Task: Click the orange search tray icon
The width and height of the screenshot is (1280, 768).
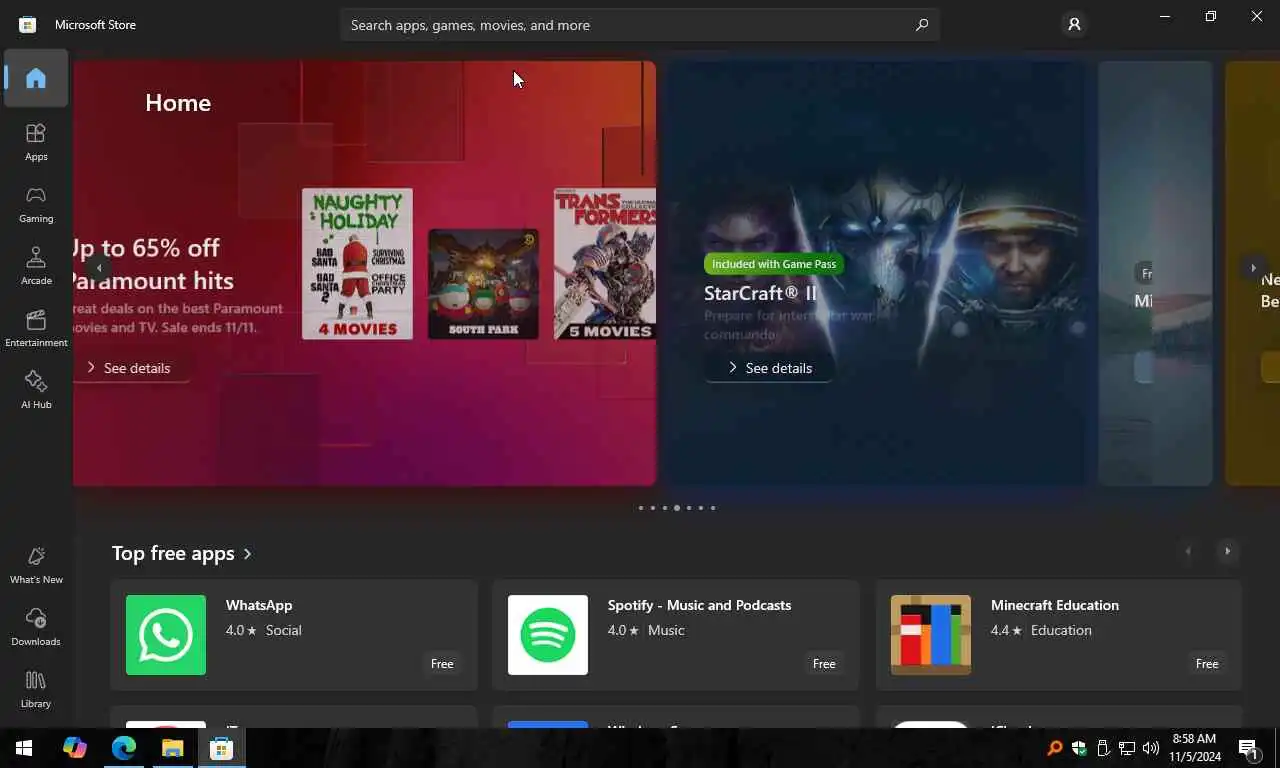Action: coord(1055,748)
